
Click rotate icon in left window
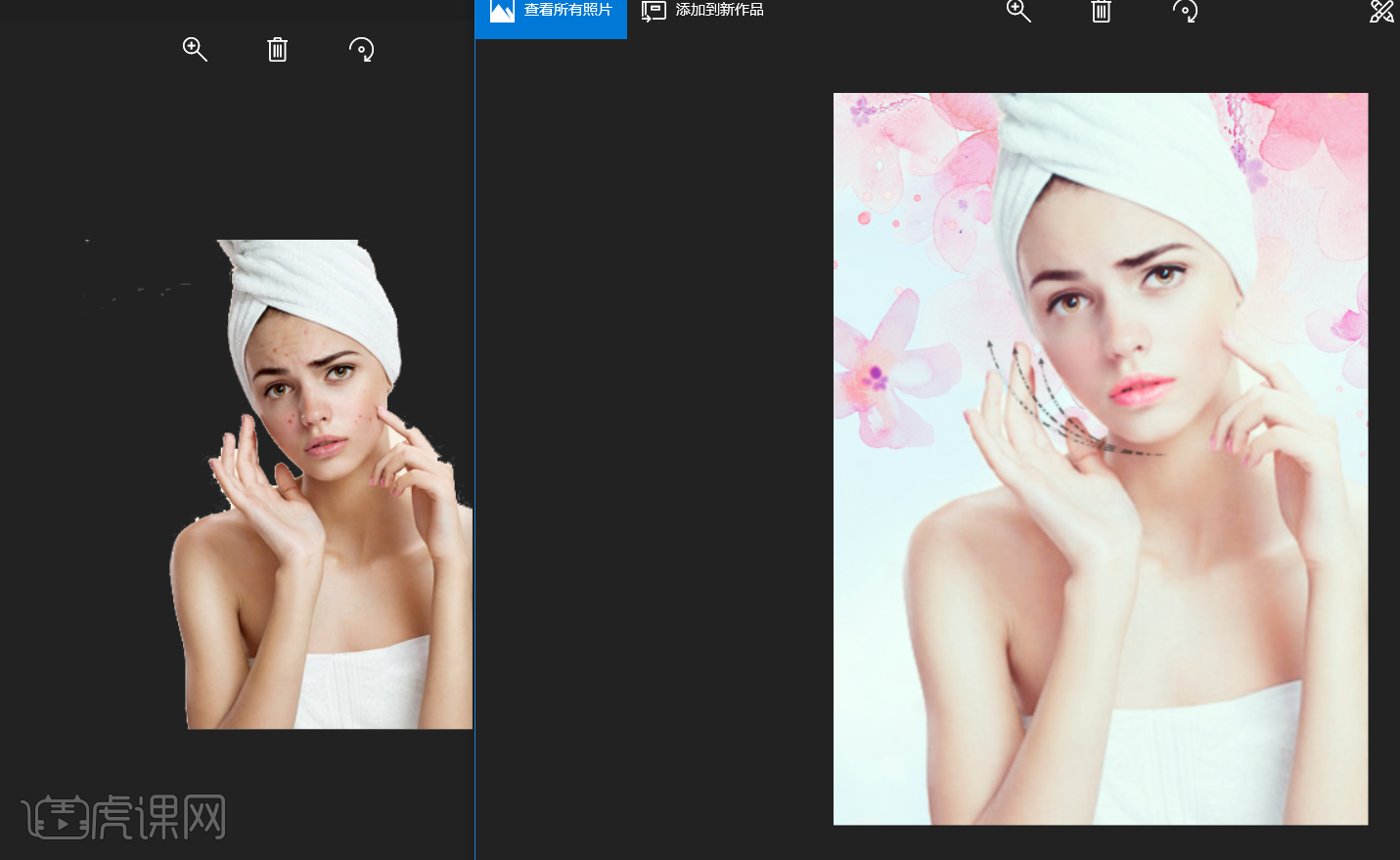click(x=362, y=49)
